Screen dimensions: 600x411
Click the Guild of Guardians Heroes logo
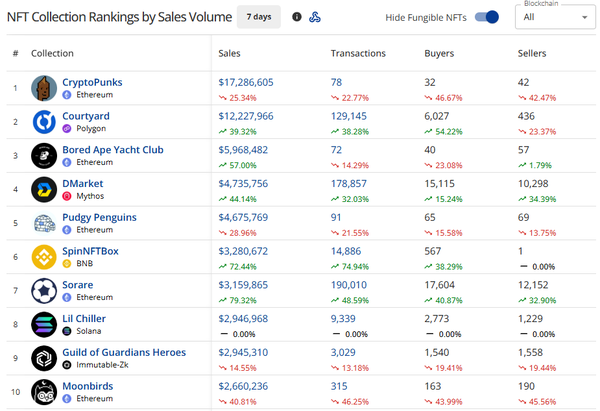point(44,358)
